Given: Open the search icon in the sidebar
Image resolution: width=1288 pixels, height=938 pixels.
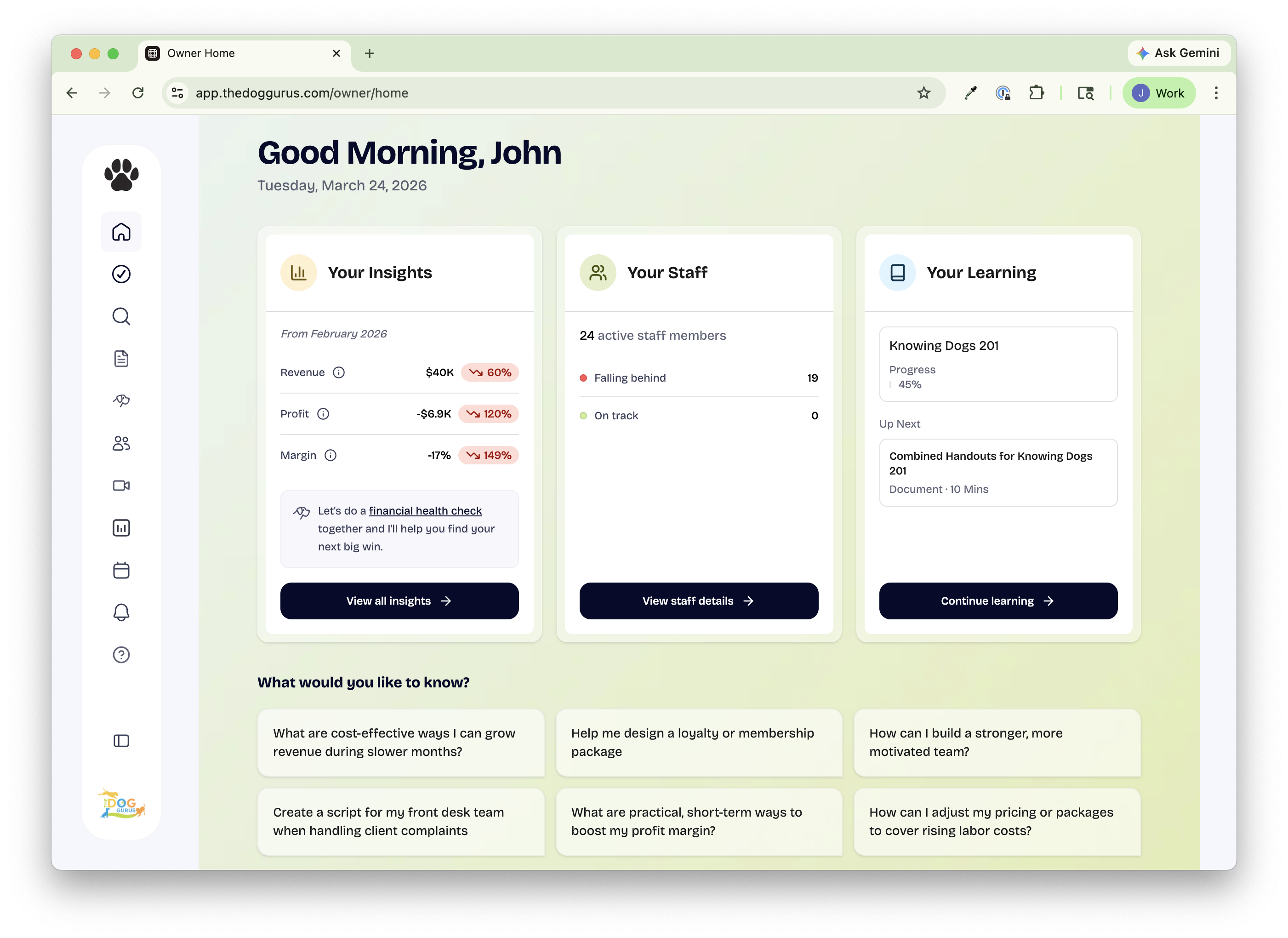Looking at the screenshot, I should coord(121,316).
